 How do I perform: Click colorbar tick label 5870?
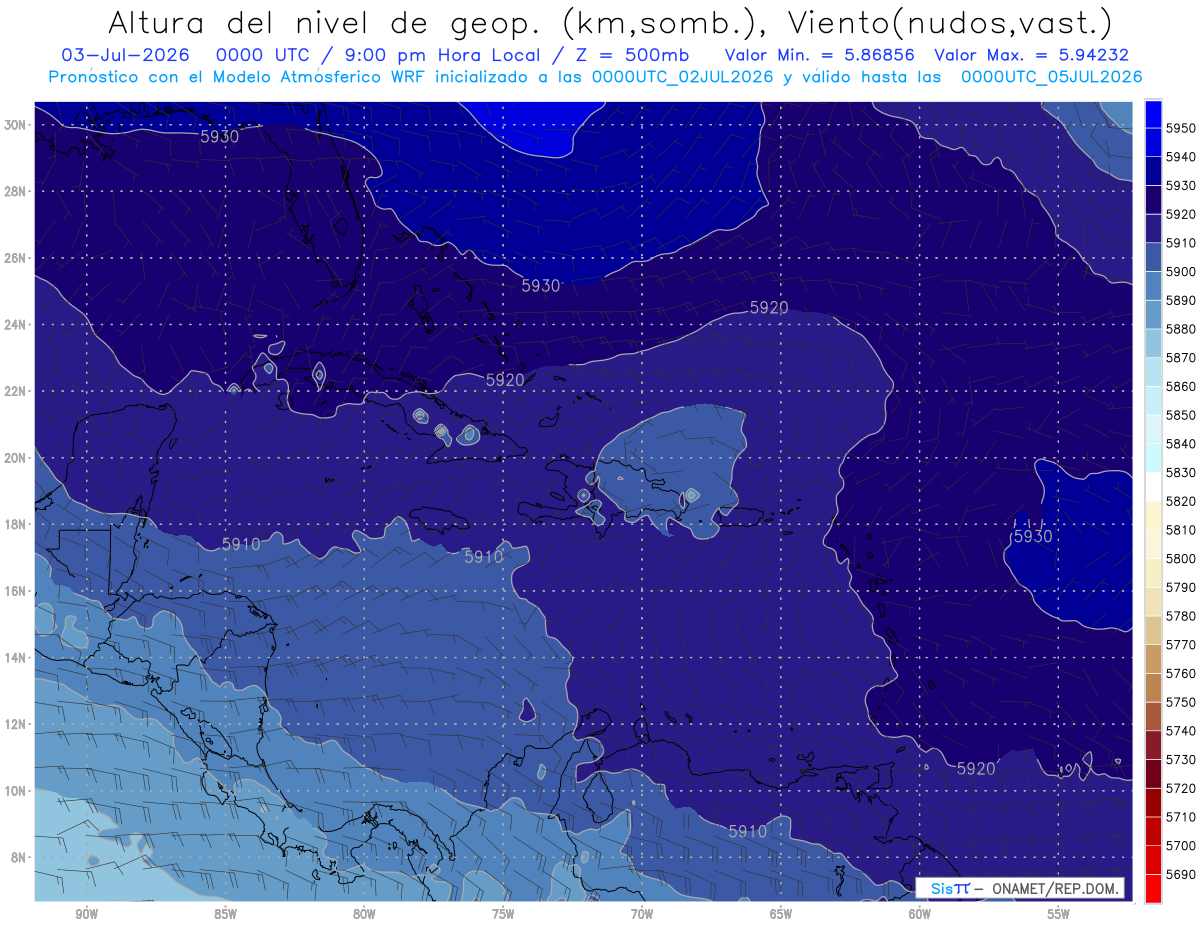(x=1180, y=358)
